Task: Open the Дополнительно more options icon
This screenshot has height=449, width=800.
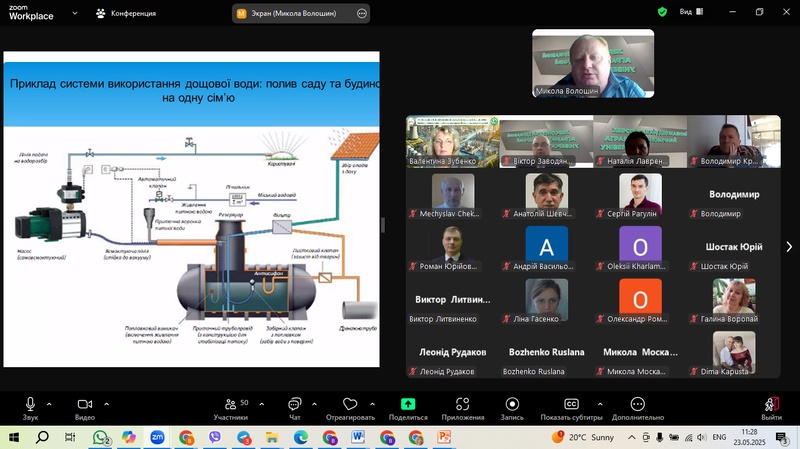Action: (638, 404)
